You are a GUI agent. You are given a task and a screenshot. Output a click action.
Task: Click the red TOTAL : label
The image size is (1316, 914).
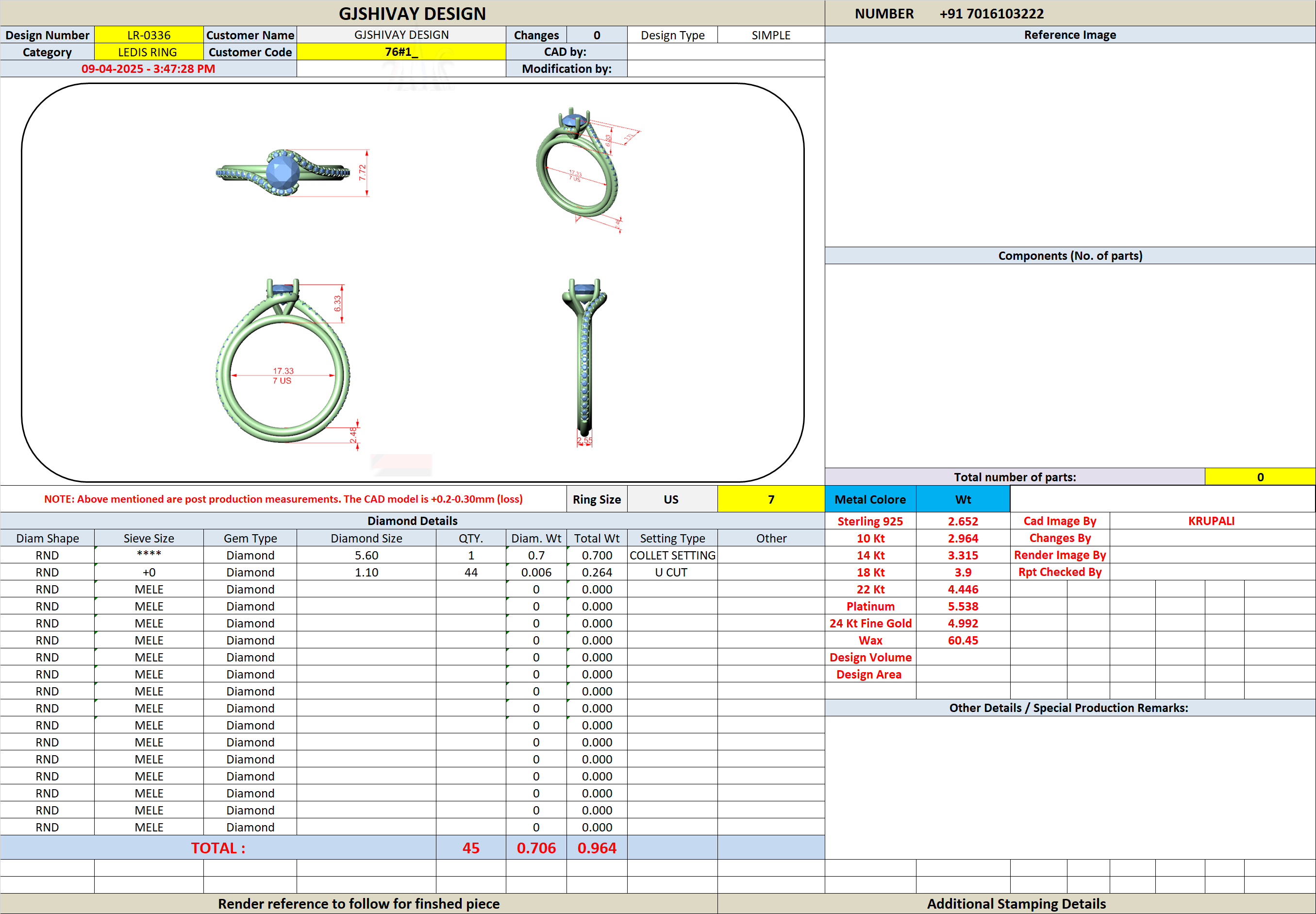pyautogui.click(x=218, y=847)
